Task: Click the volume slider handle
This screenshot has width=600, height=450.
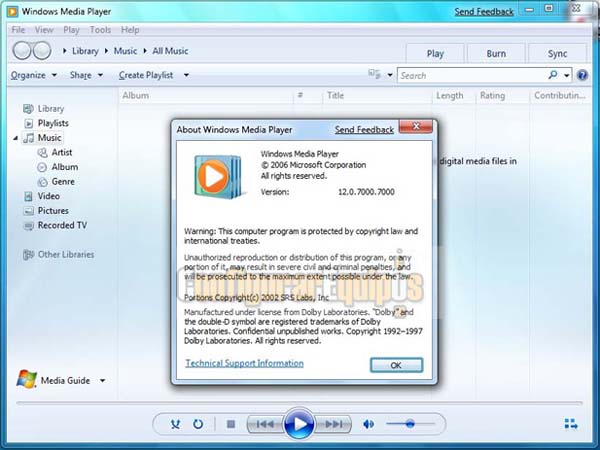Action: tap(410, 424)
